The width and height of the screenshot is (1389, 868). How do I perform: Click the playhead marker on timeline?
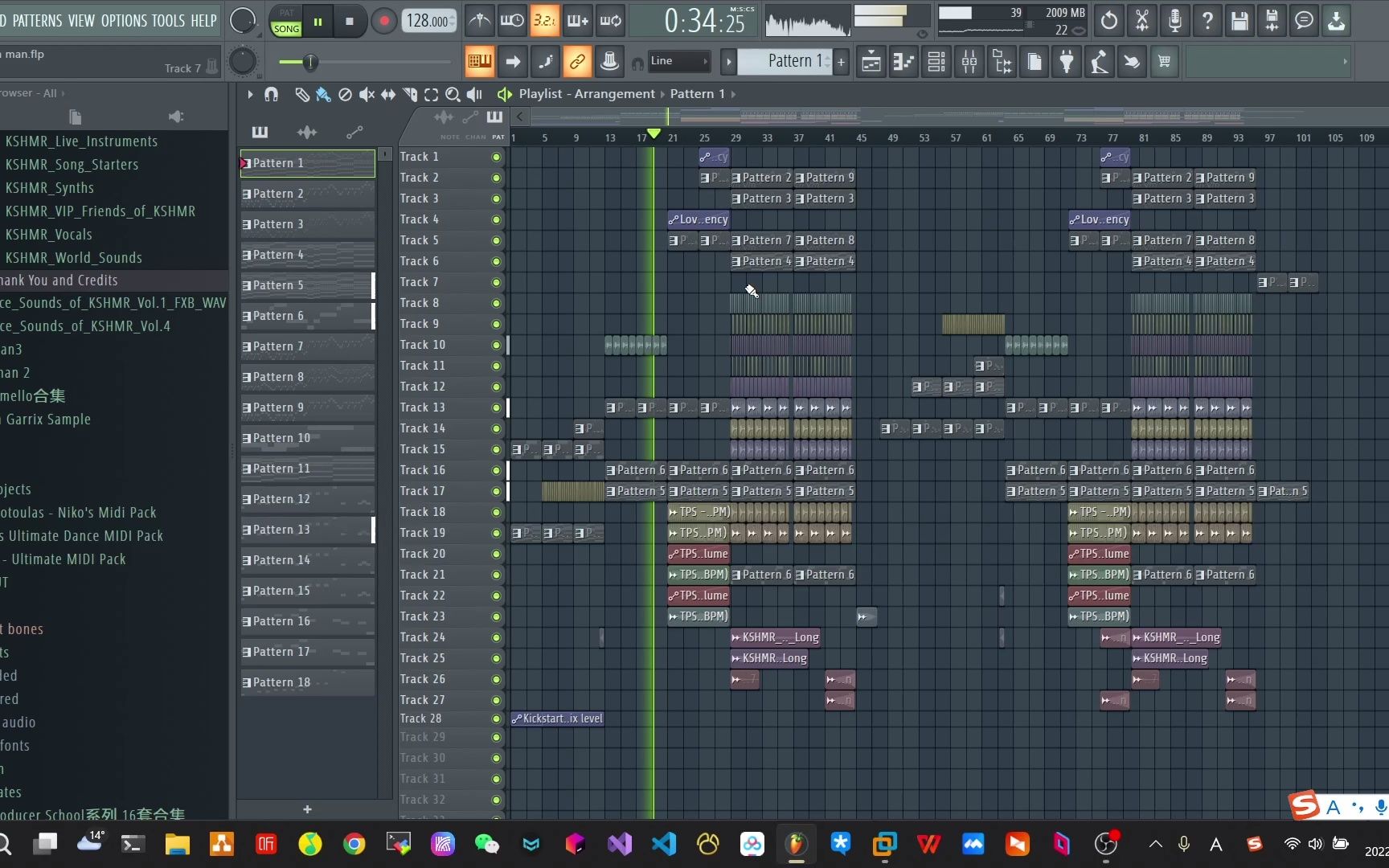pos(654,133)
